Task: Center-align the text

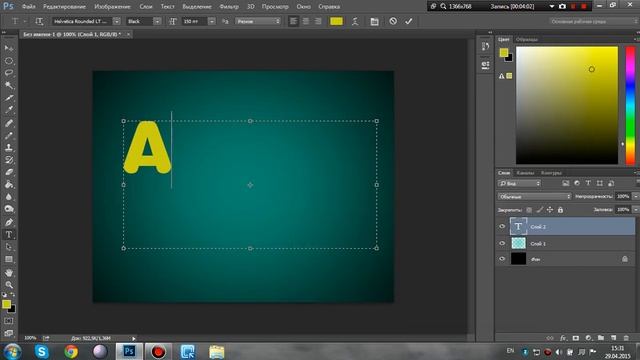Action: pos(306,21)
